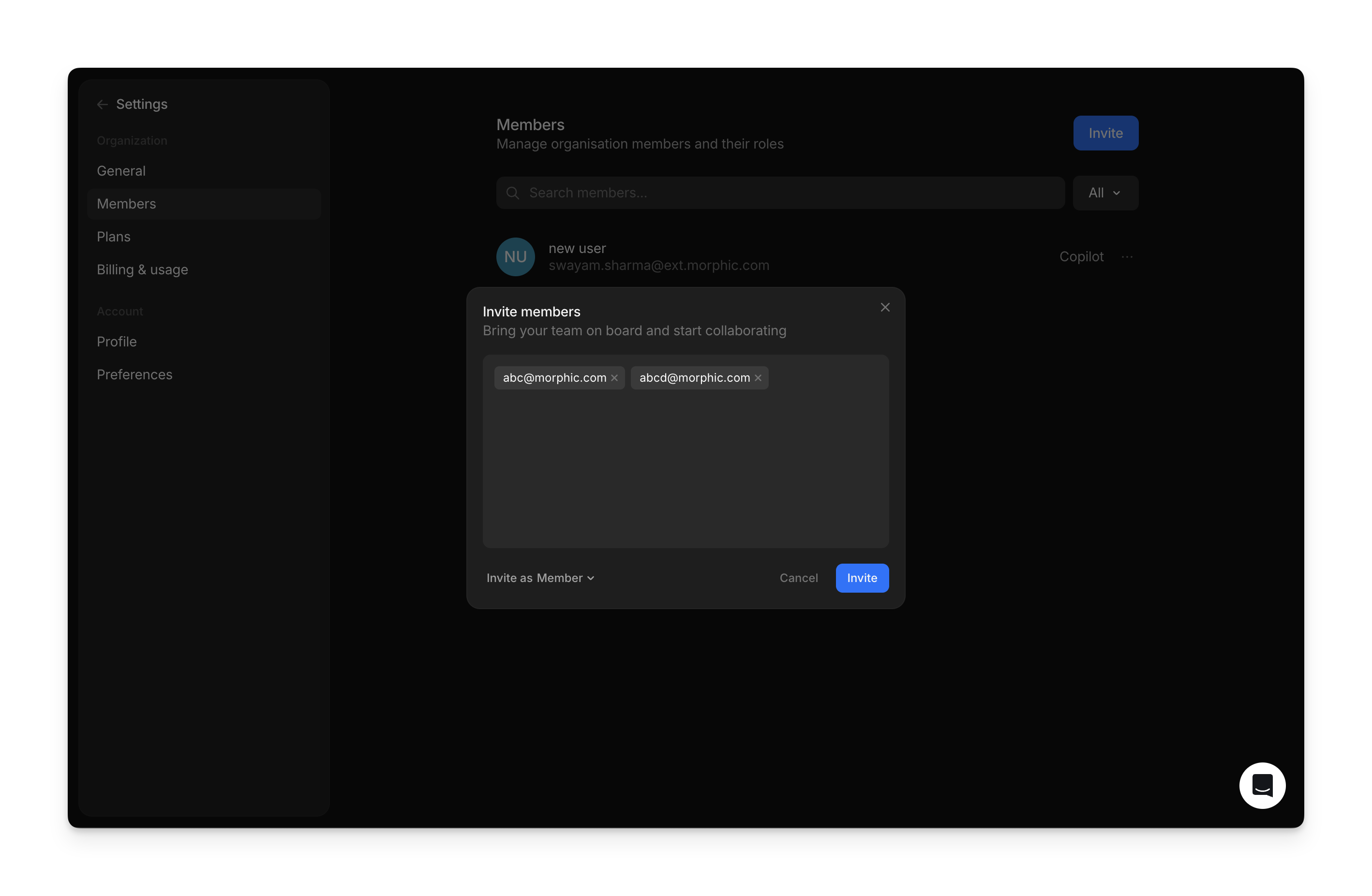Click the NU user avatar
1372x896 pixels.
(x=515, y=257)
